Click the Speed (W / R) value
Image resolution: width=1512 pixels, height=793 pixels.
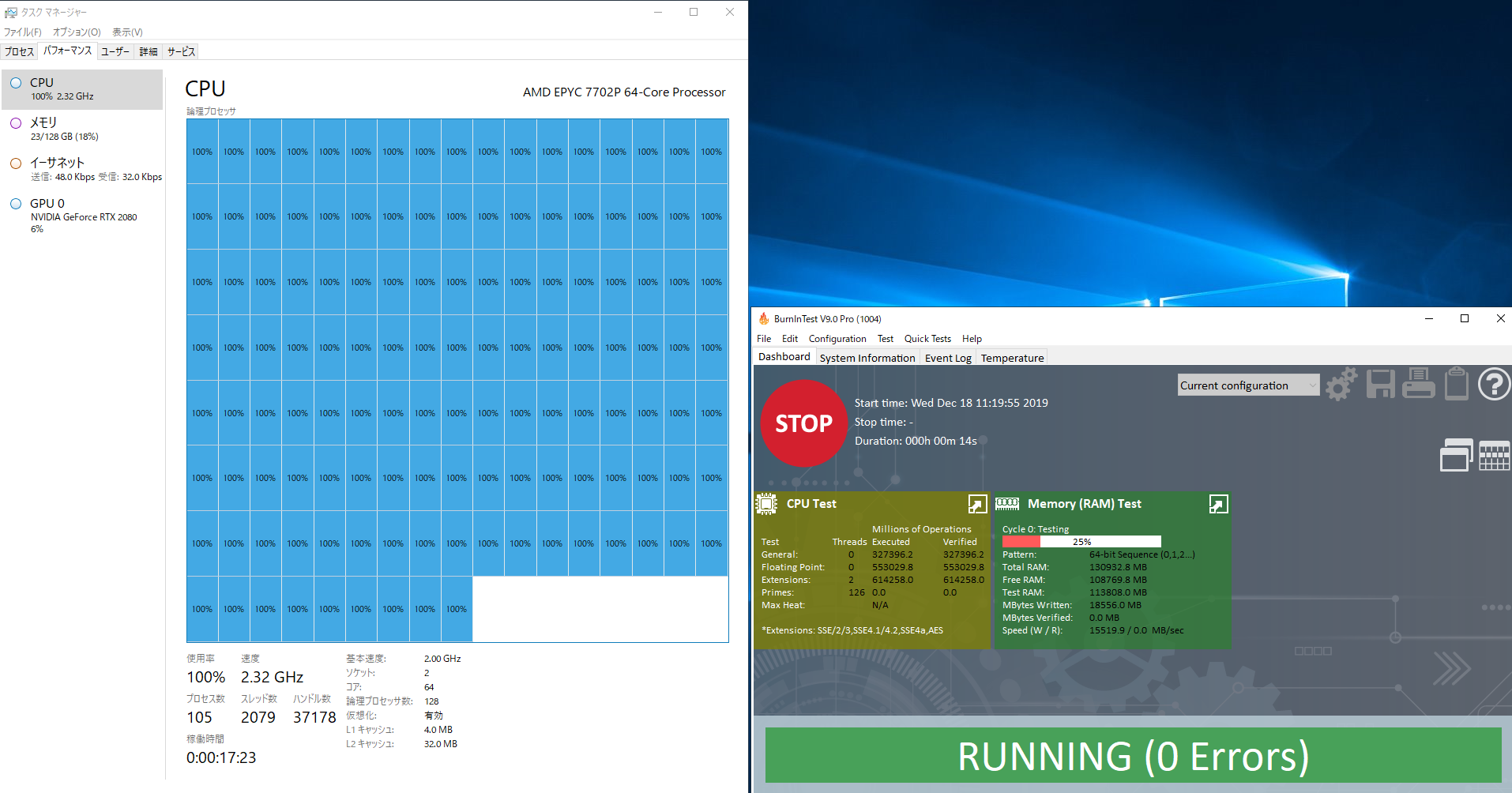click(x=1136, y=630)
